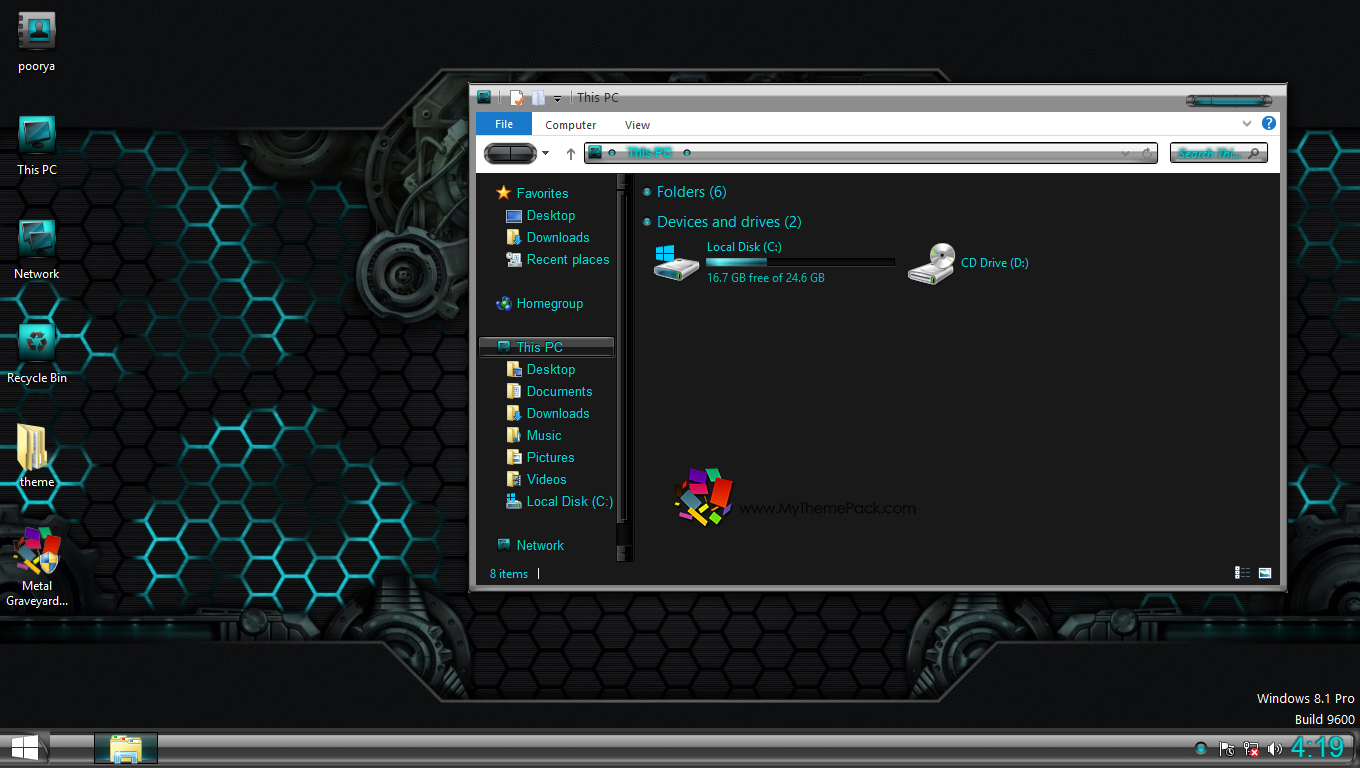Click the Favorites star icon in navigation pane
Screen dimensions: 1360x768
point(503,193)
